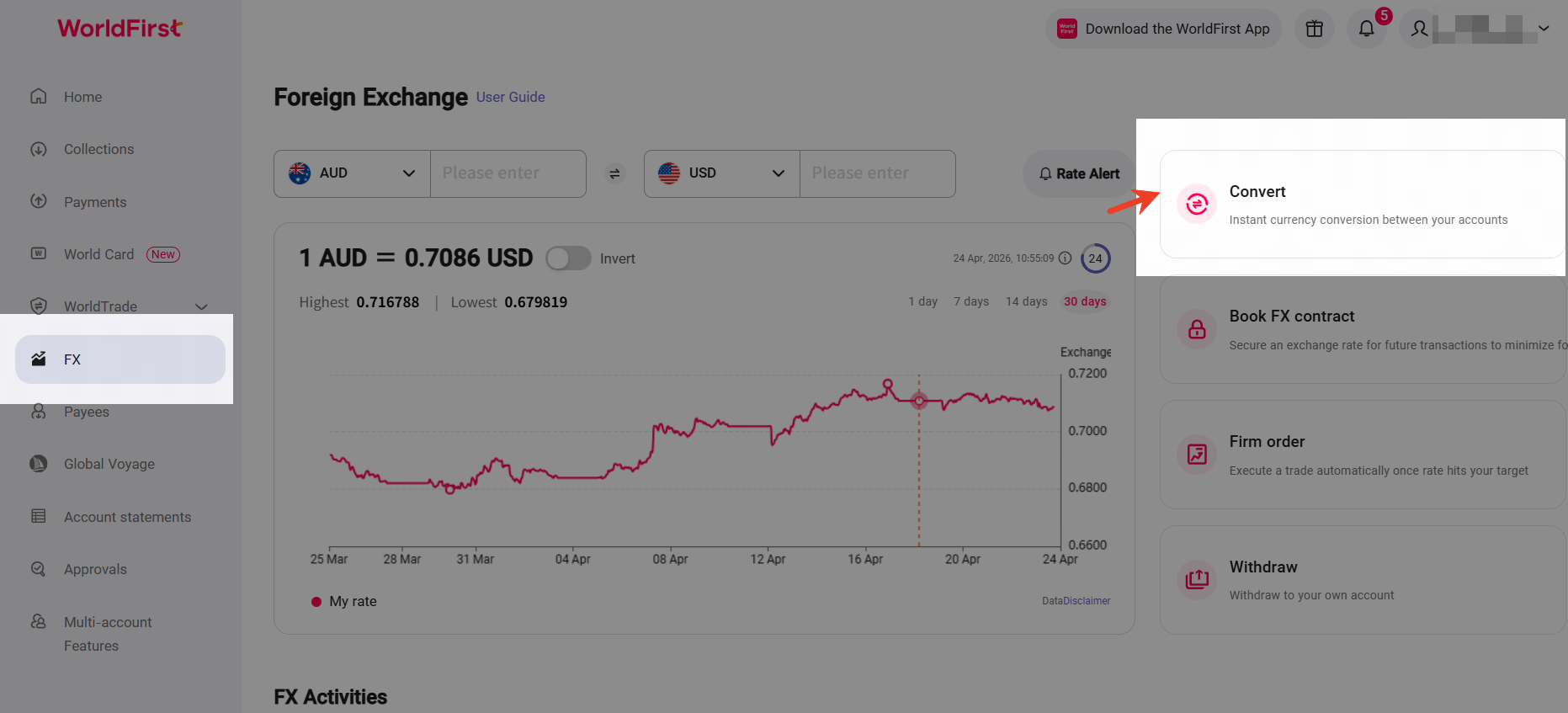Image resolution: width=1568 pixels, height=713 pixels.
Task: Click the WorldTrade shield icon
Action: [39, 306]
